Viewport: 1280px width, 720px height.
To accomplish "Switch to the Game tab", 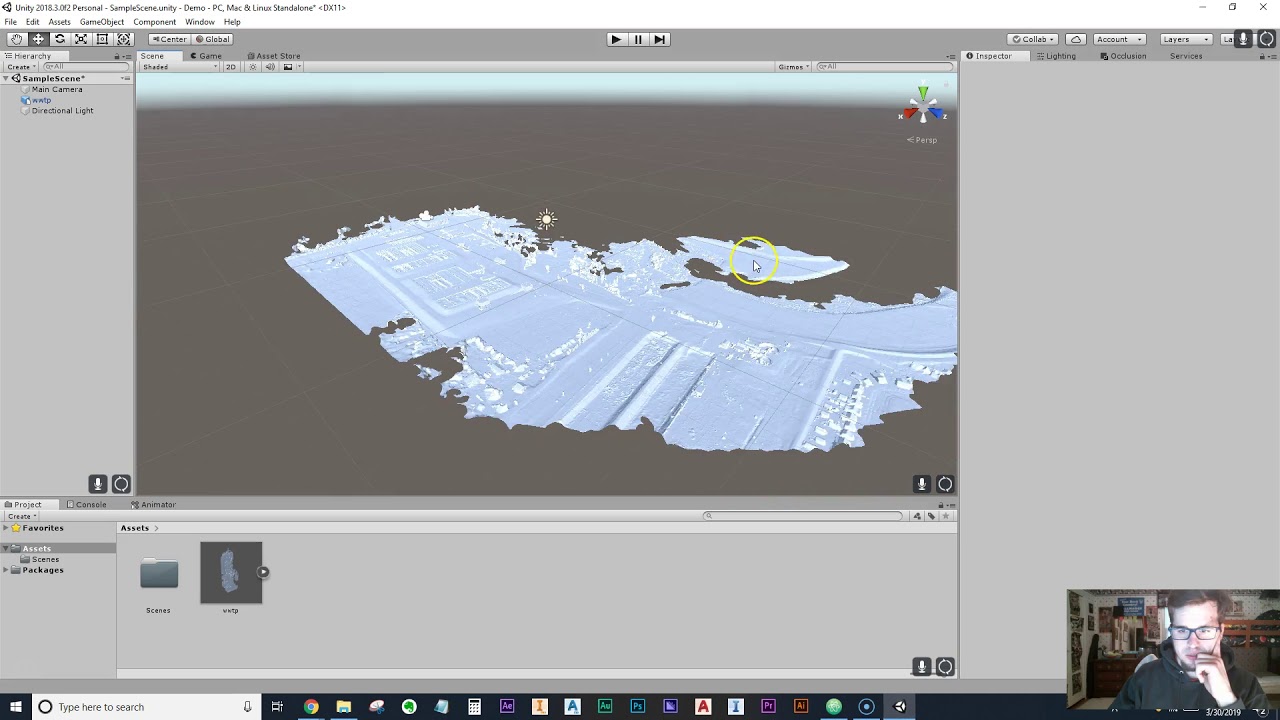I will point(206,56).
